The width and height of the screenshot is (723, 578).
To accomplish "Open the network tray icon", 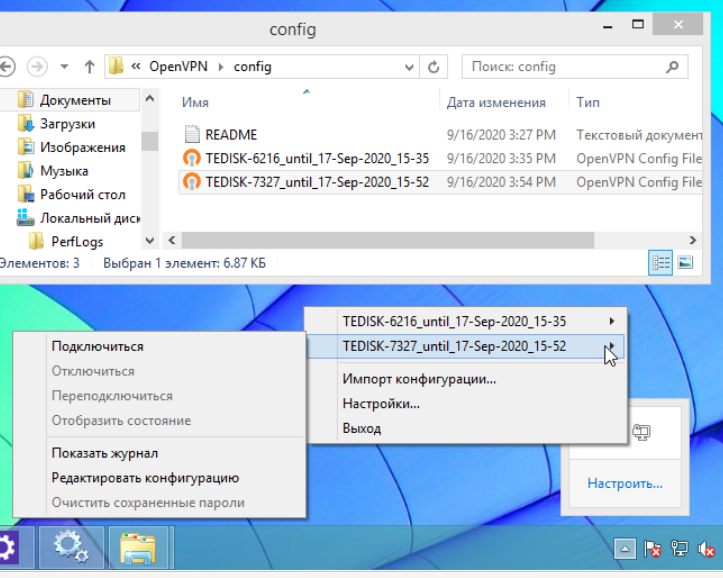I will point(679,549).
